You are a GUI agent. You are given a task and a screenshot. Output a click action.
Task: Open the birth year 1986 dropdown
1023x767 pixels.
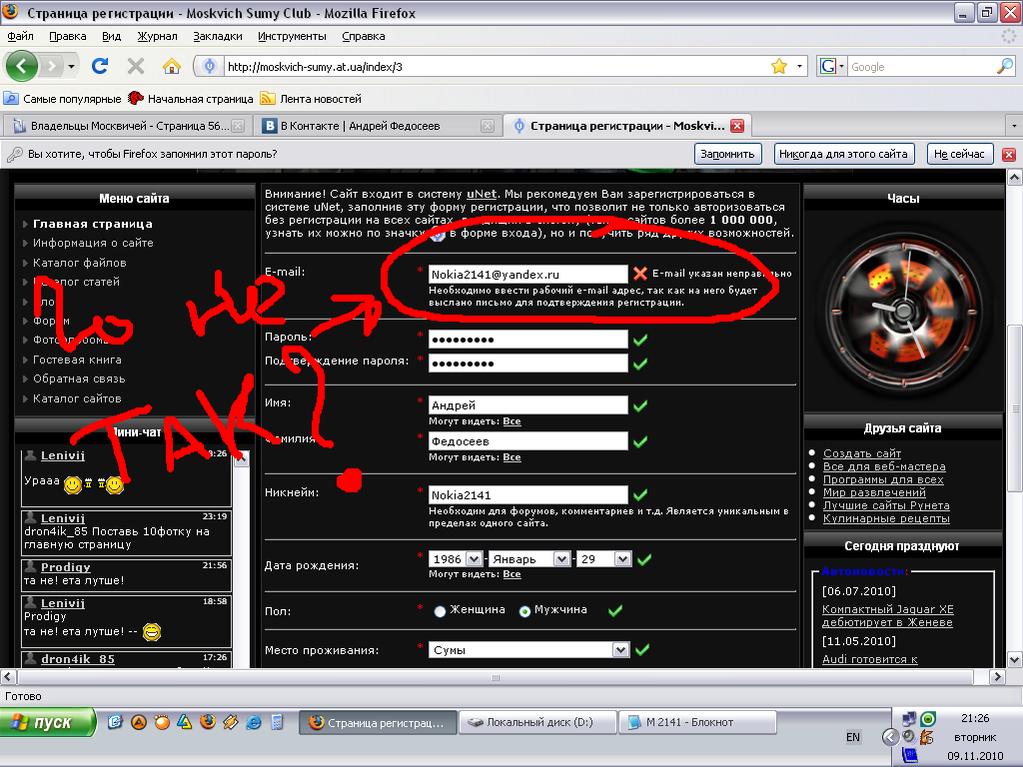(x=476, y=559)
